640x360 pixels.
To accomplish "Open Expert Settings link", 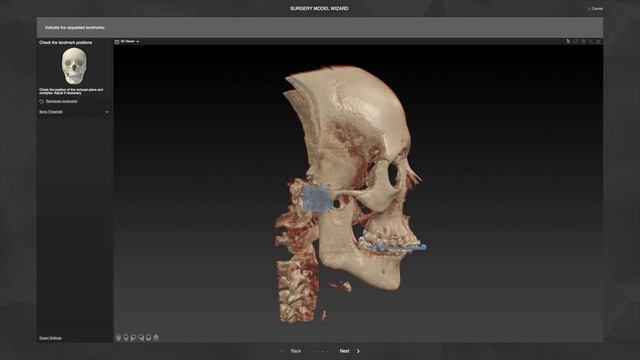I will (x=50, y=338).
